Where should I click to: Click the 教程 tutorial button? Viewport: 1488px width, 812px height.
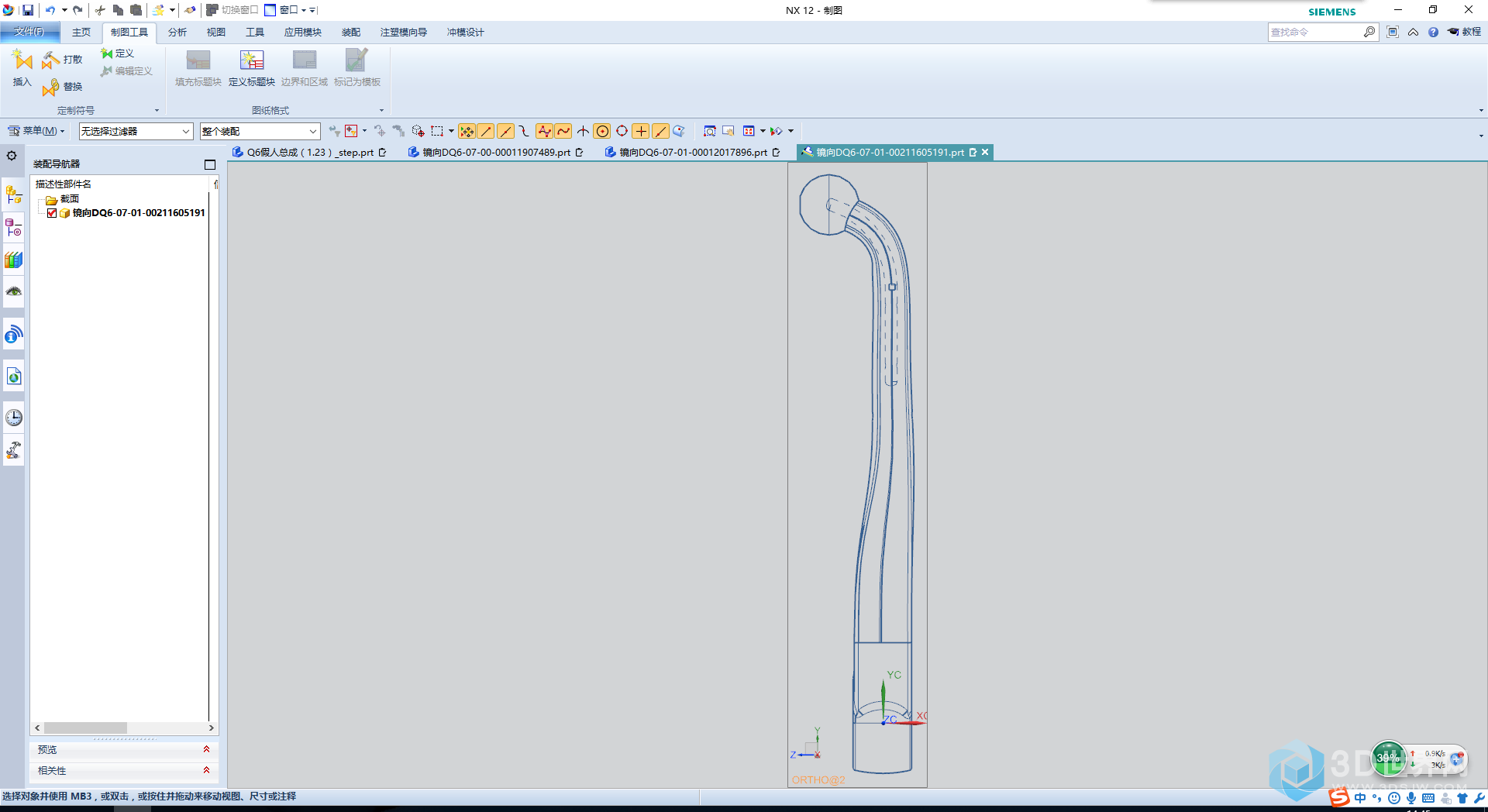1465,32
